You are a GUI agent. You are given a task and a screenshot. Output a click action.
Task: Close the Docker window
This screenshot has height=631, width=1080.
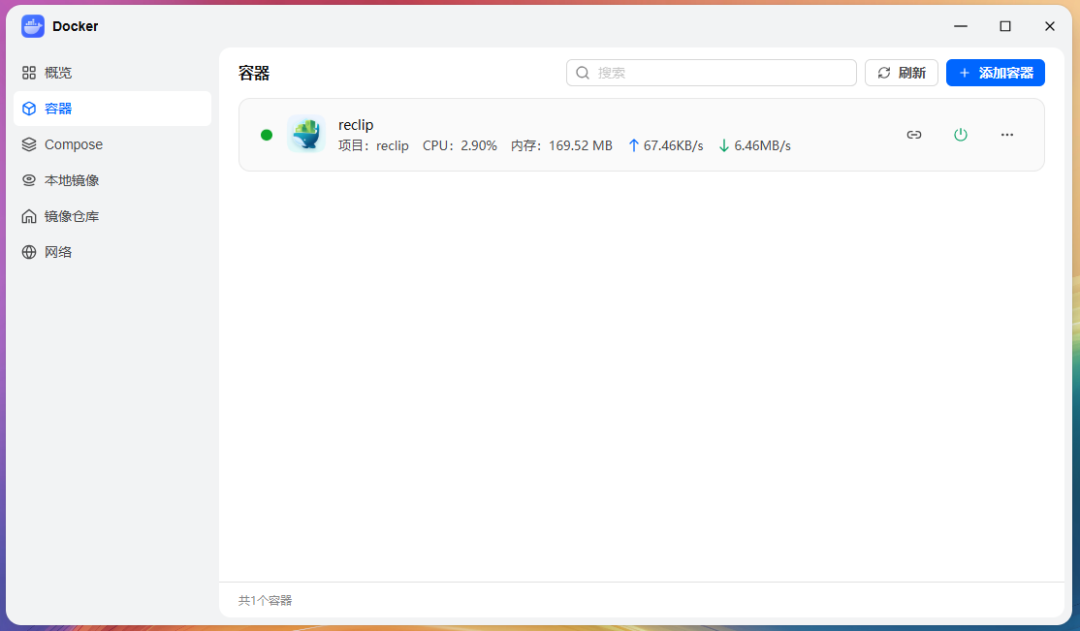(1049, 26)
